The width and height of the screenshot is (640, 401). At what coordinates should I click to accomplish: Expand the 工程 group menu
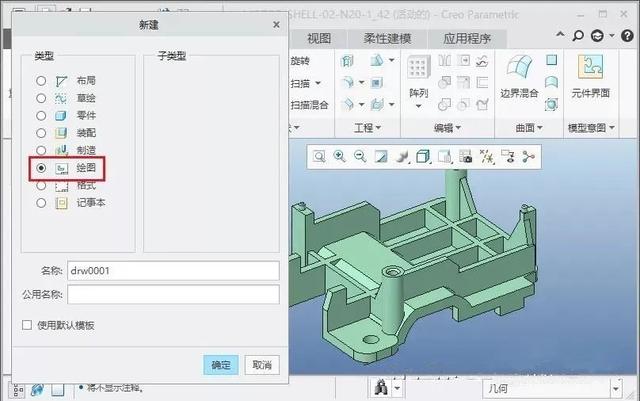[x=367, y=128]
